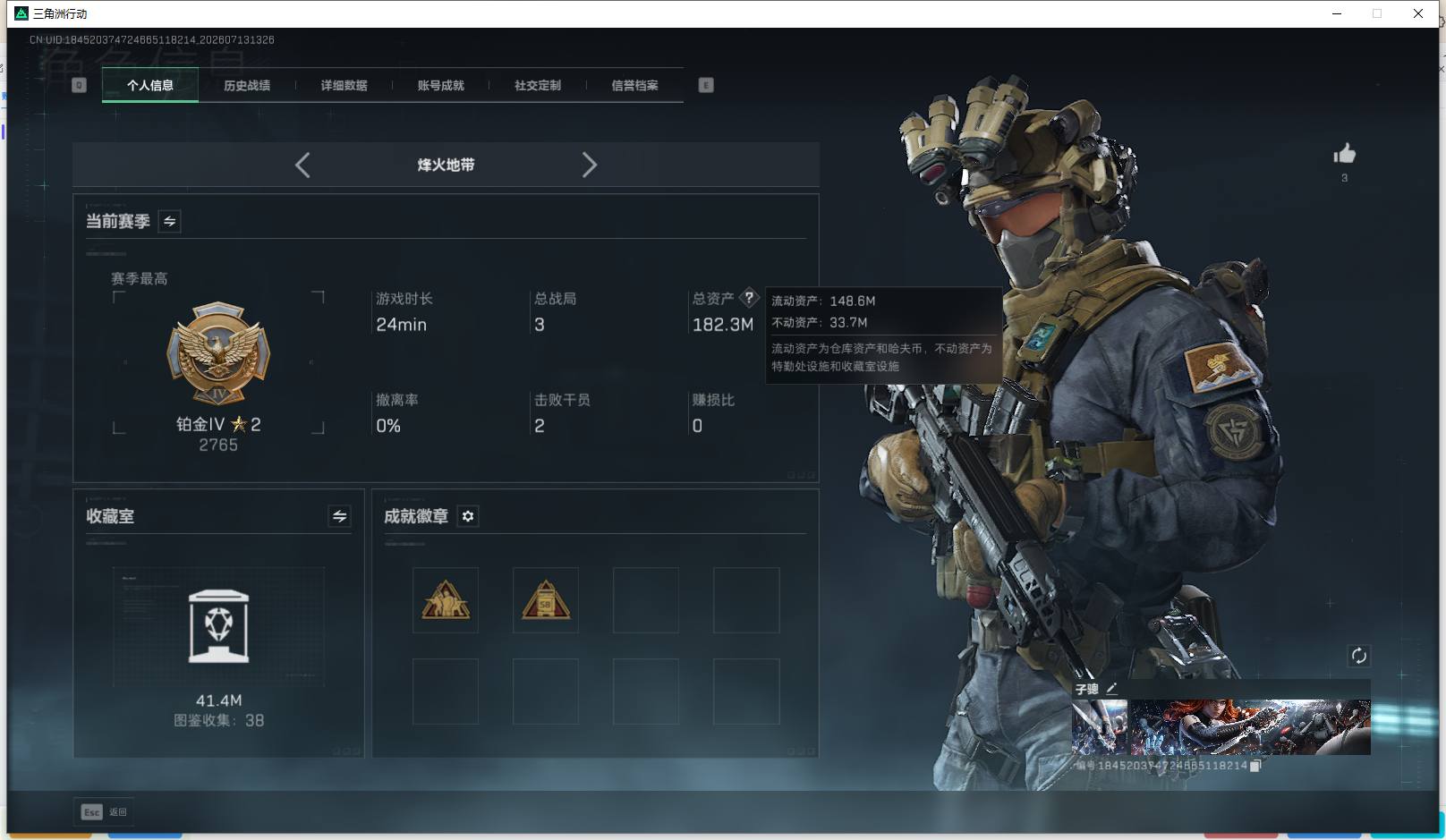Click the 总资产 question mark help icon
Screen dimensions: 1446x840
(x=749, y=298)
